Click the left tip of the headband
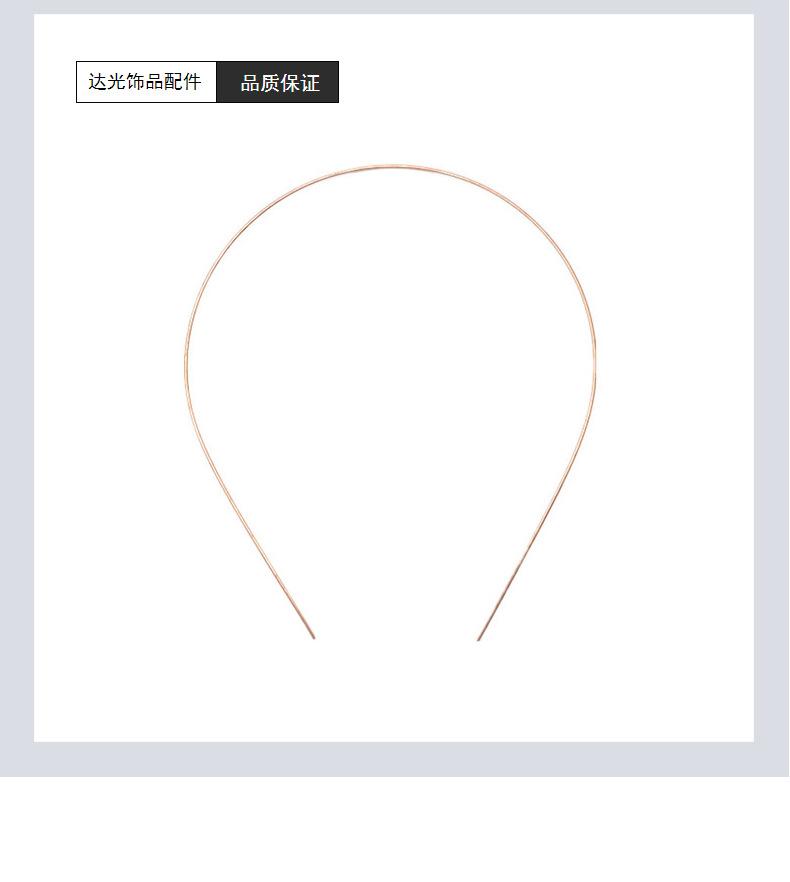The width and height of the screenshot is (790, 882). pyautogui.click(x=313, y=636)
